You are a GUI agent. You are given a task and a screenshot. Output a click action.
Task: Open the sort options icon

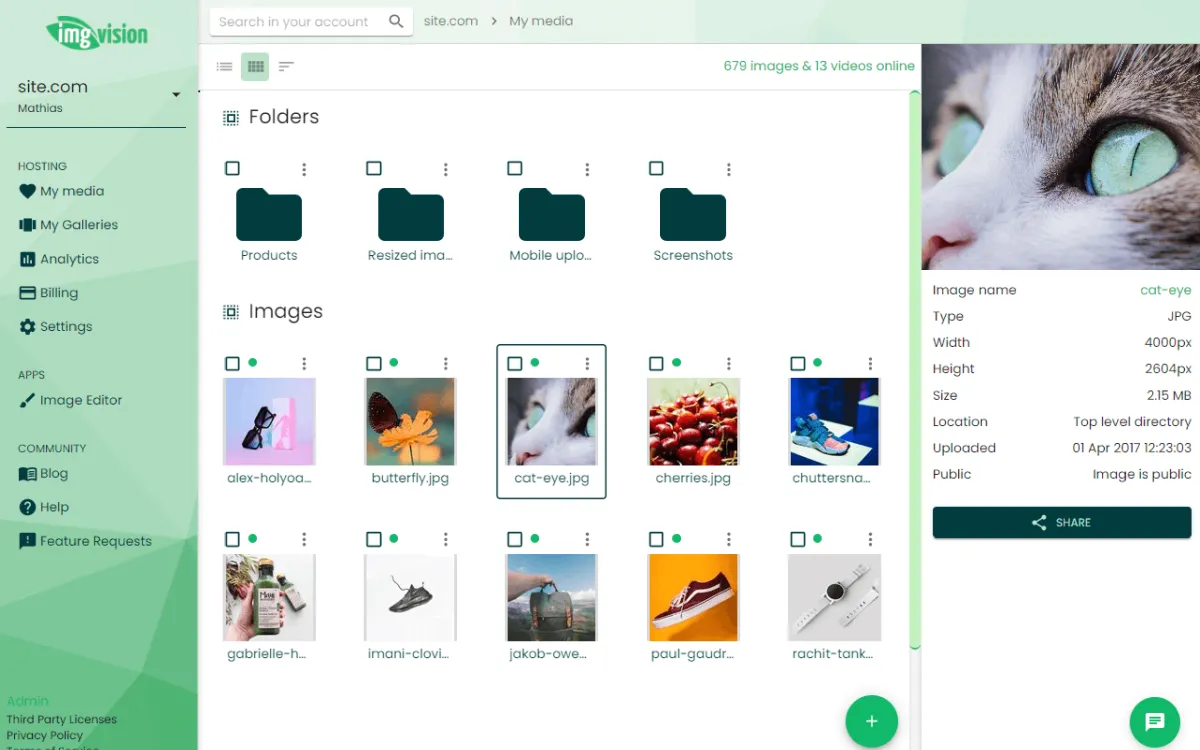pyautogui.click(x=287, y=67)
